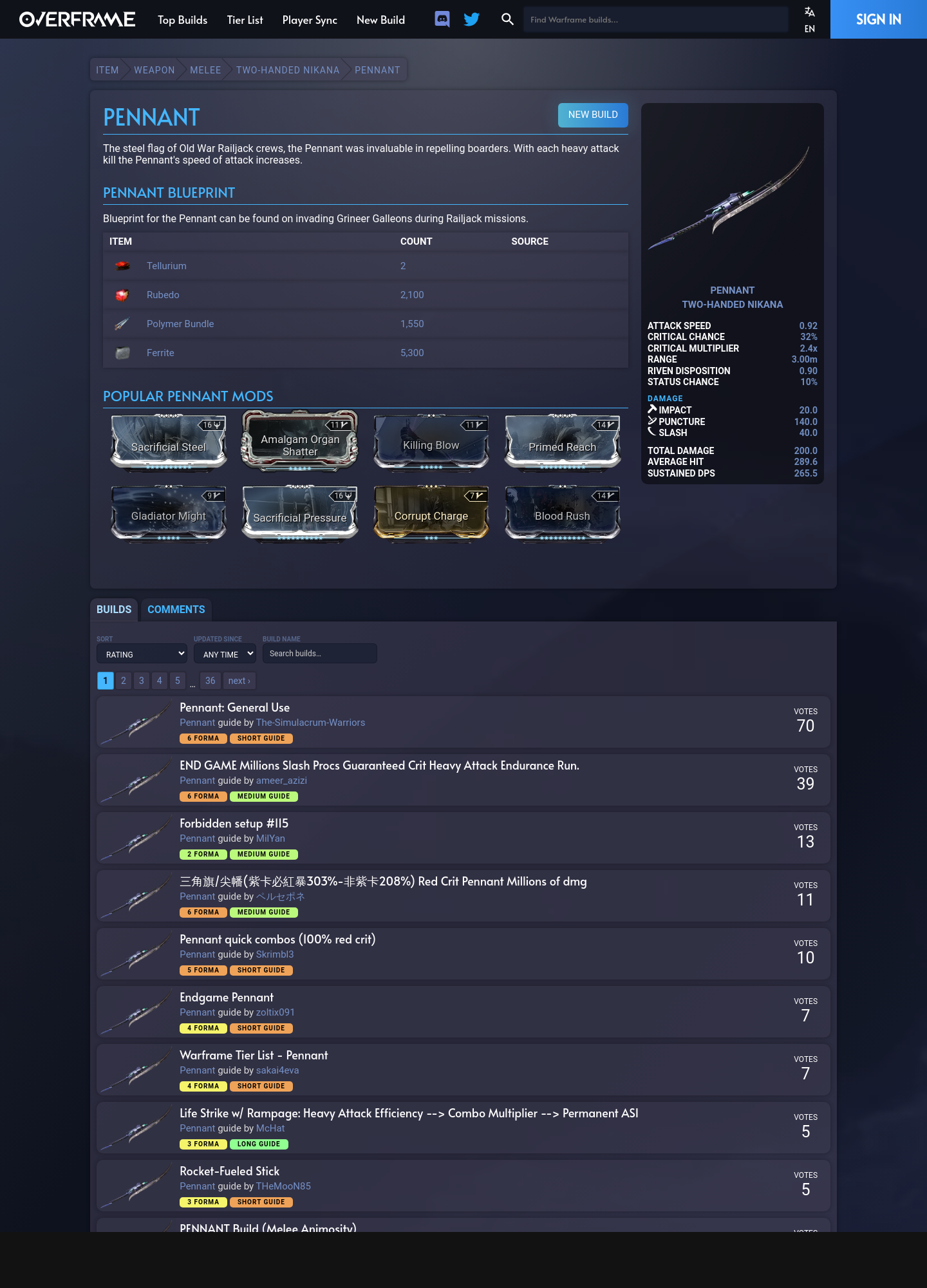The height and width of the screenshot is (1288, 927).
Task: Focus the Search builds name field
Action: coord(320,654)
